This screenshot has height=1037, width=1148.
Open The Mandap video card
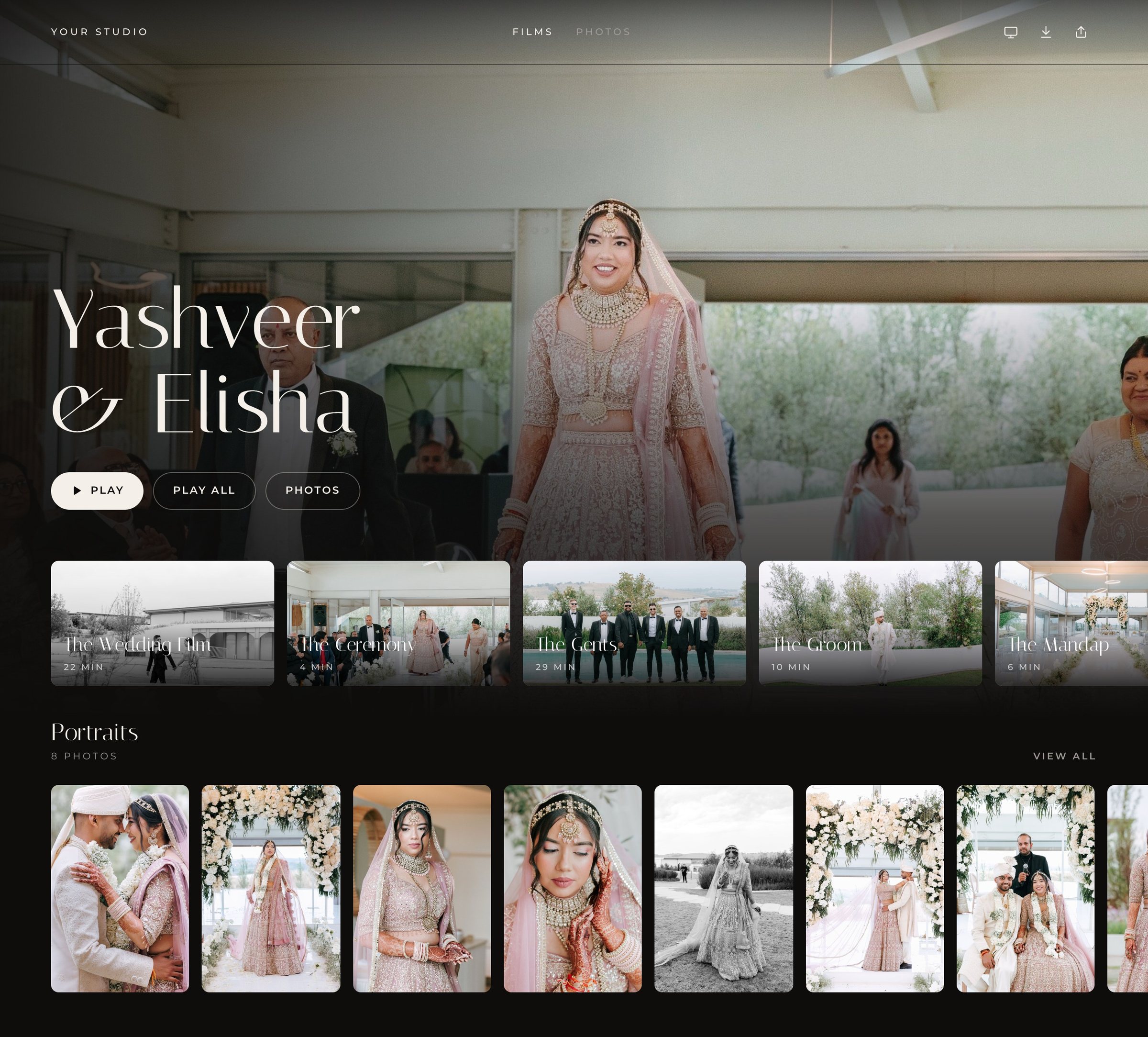(x=1071, y=624)
